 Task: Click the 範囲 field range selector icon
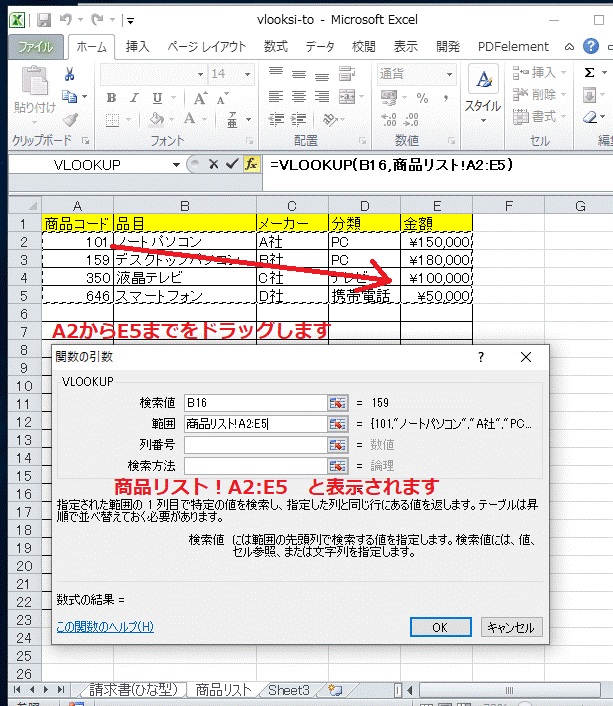click(338, 423)
